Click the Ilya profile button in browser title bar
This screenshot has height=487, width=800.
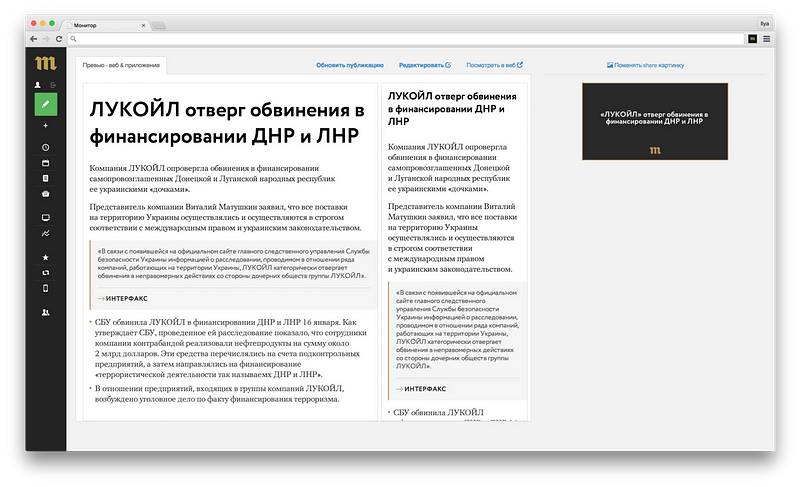point(764,23)
